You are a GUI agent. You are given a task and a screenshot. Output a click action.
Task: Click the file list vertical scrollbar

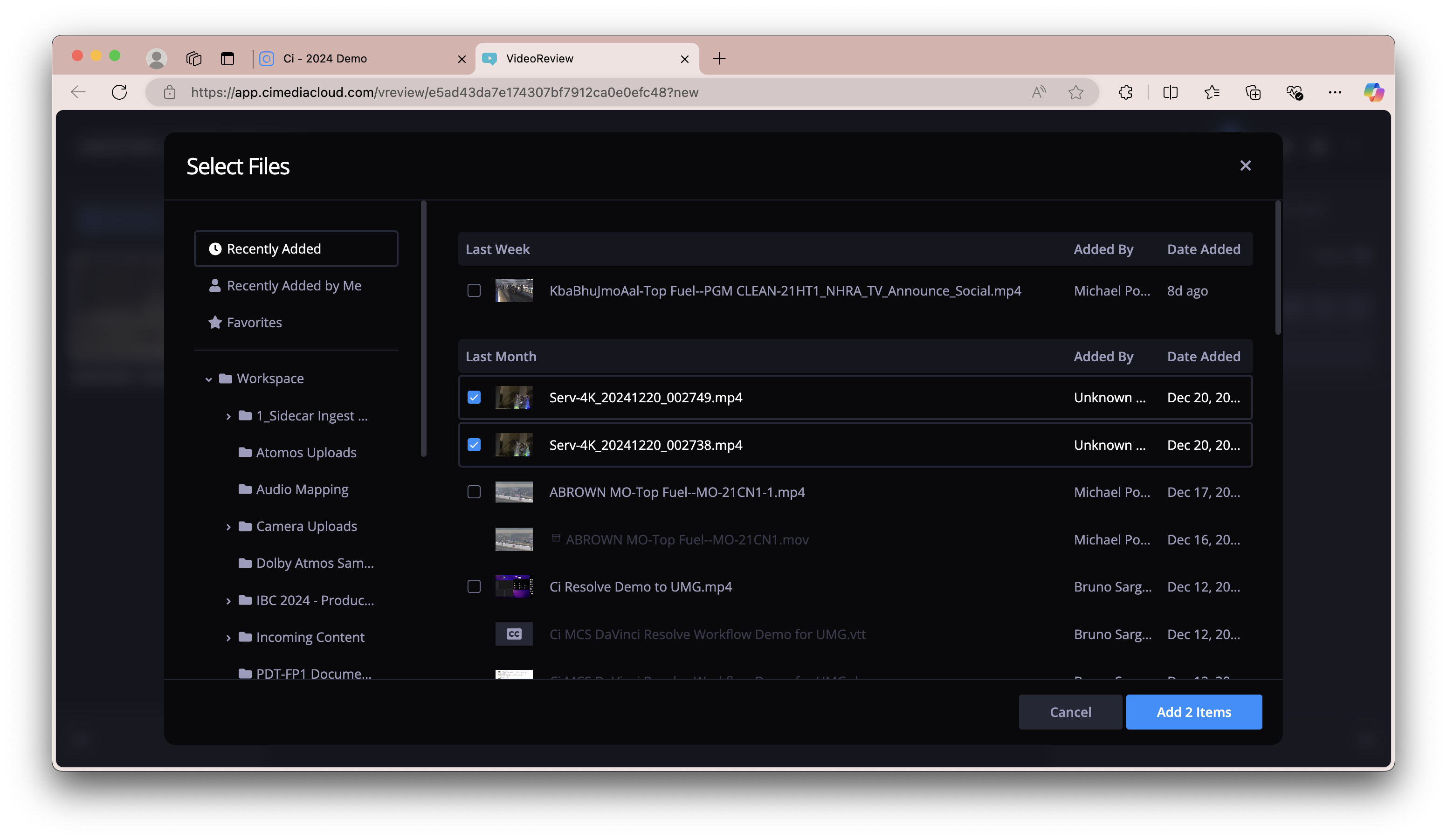1278,268
